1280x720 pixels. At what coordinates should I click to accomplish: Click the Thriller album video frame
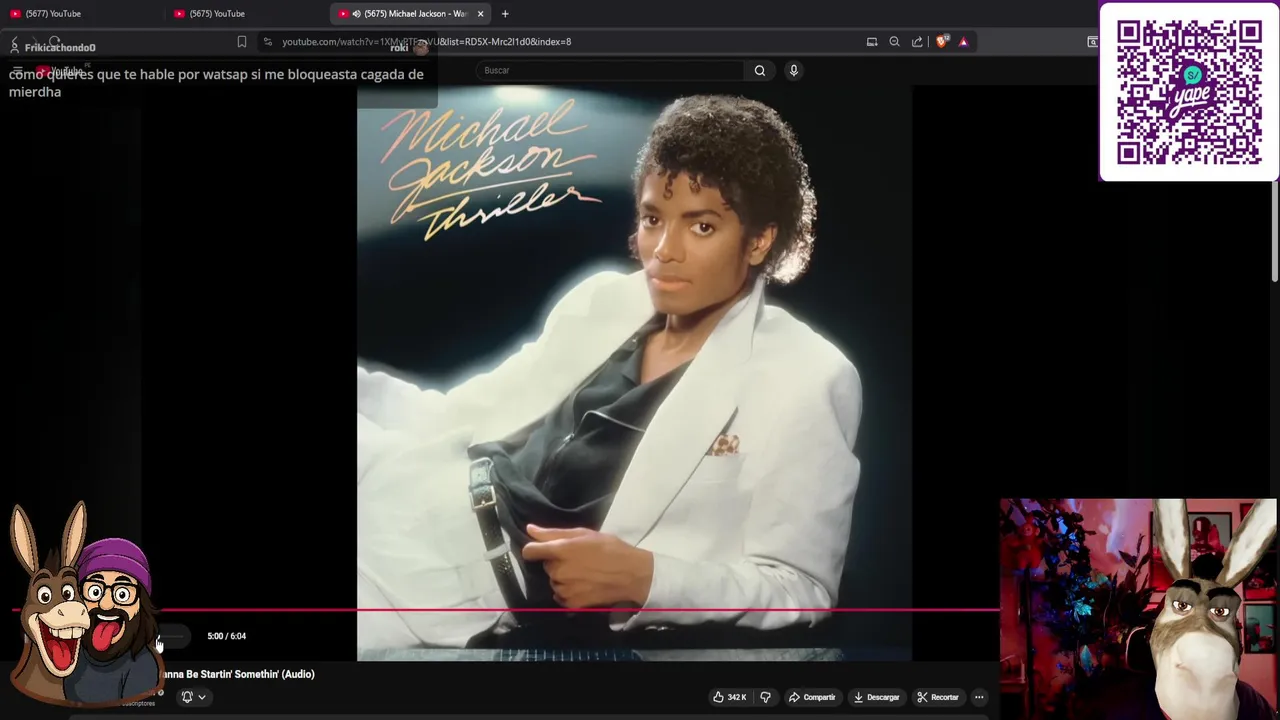(x=634, y=373)
